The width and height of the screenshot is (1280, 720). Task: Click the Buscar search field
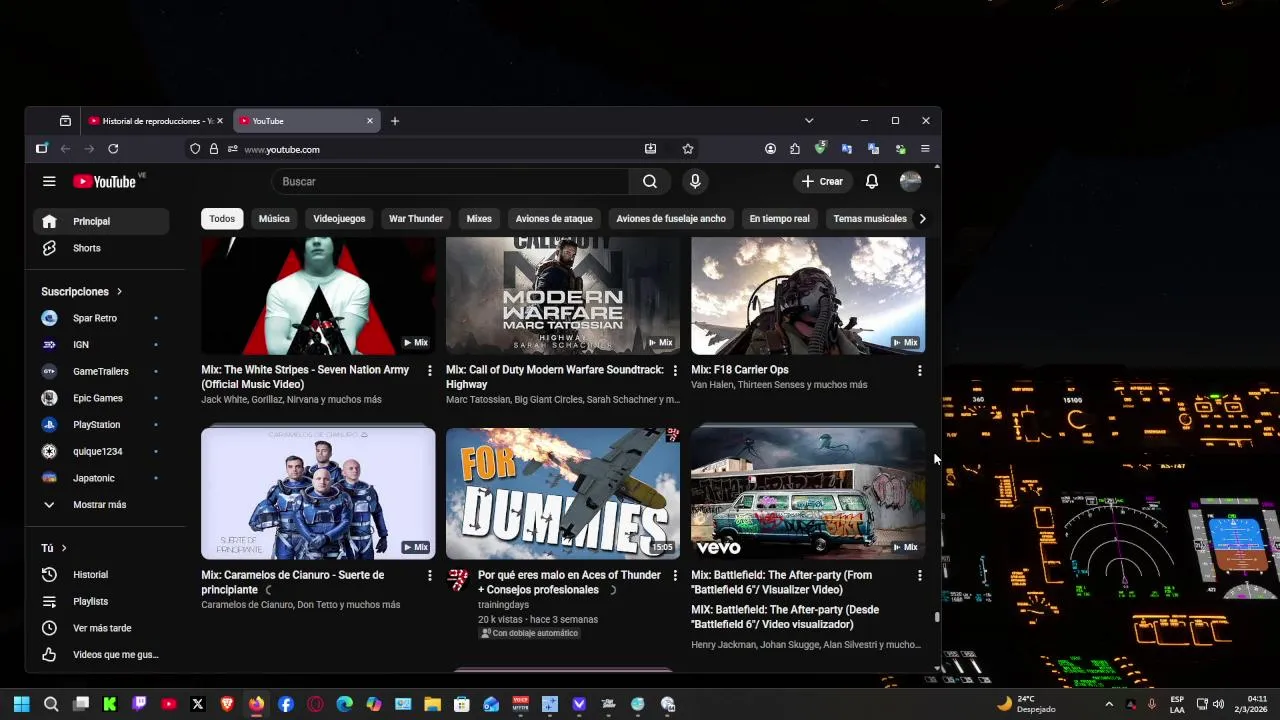click(450, 181)
